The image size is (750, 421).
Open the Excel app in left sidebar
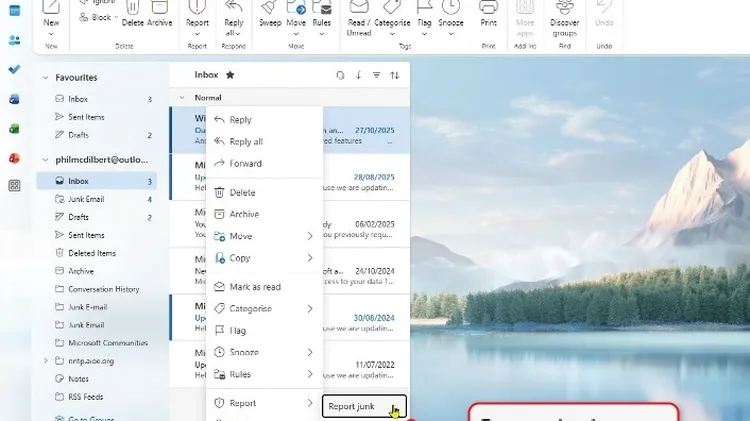pos(14,128)
